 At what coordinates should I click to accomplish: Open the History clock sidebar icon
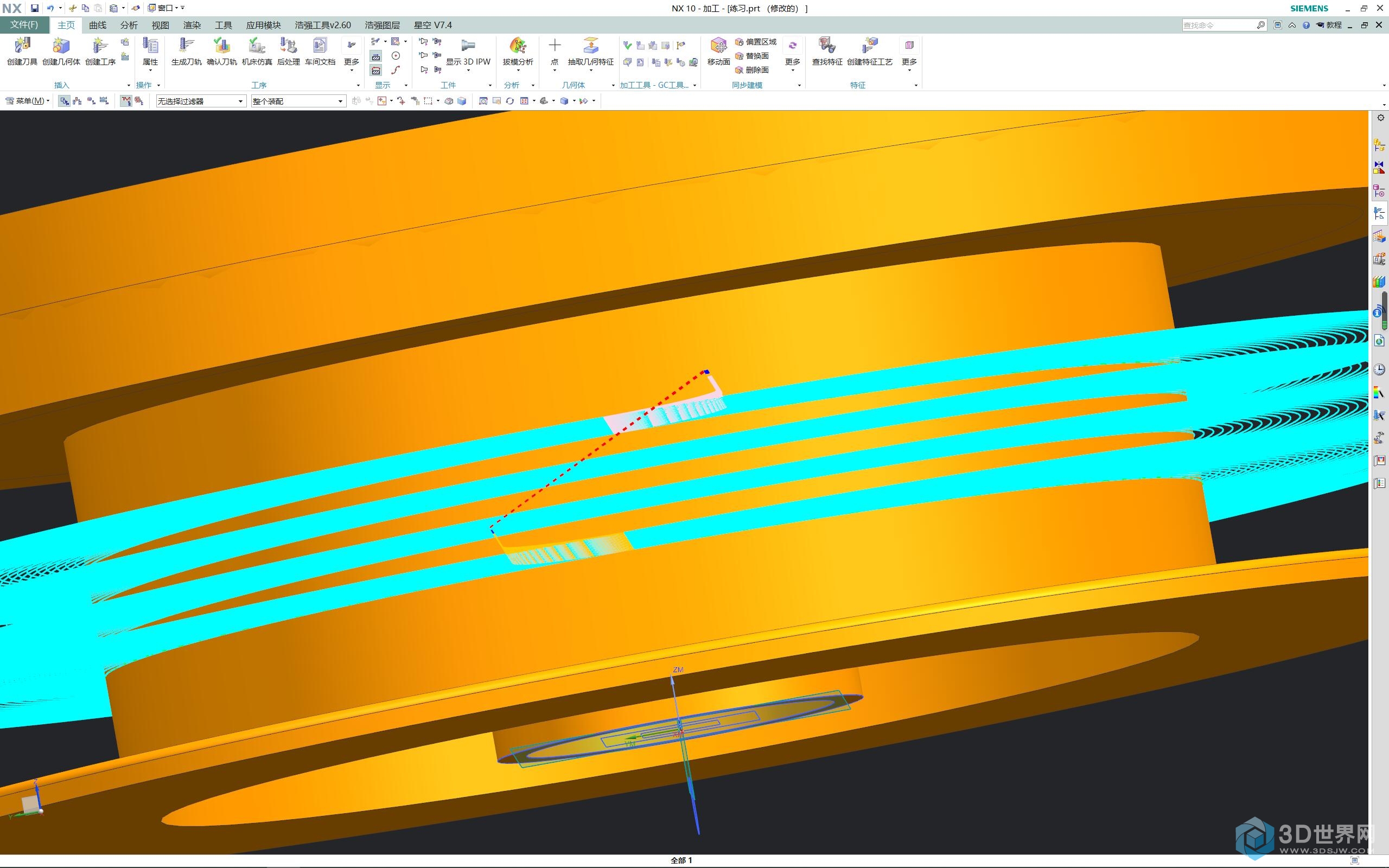click(1379, 369)
